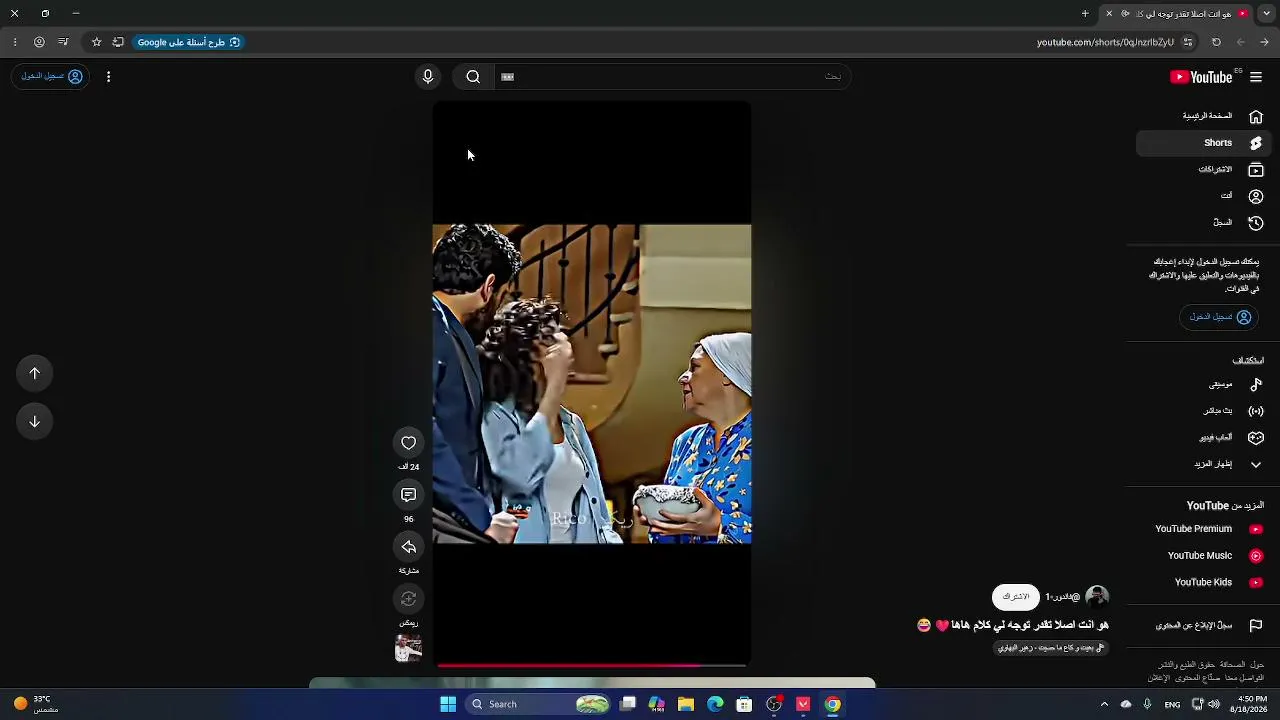Go to the previous Short with up arrow
The height and width of the screenshot is (720, 1280).
(35, 373)
